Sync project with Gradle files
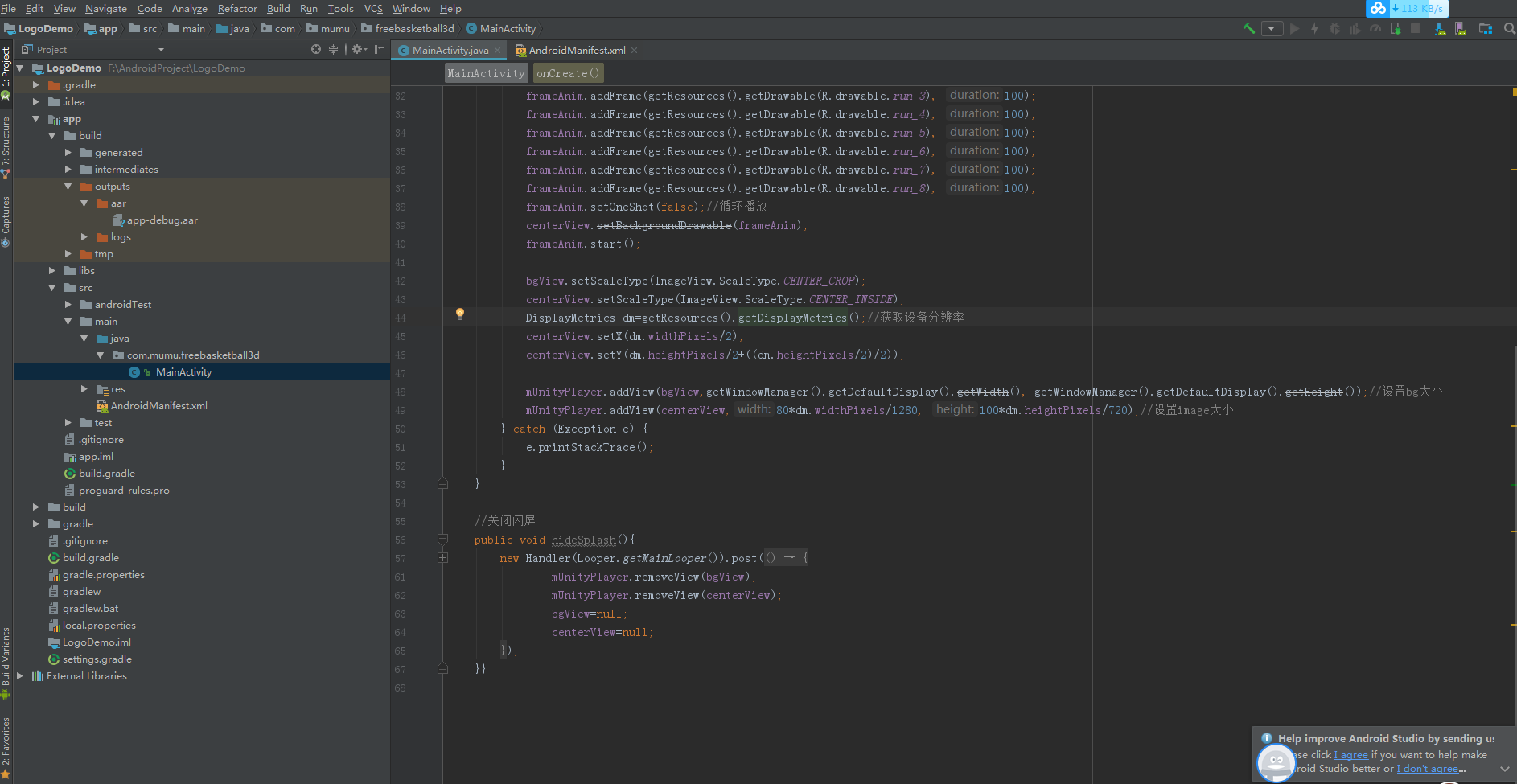The height and width of the screenshot is (784, 1517). [1440, 28]
